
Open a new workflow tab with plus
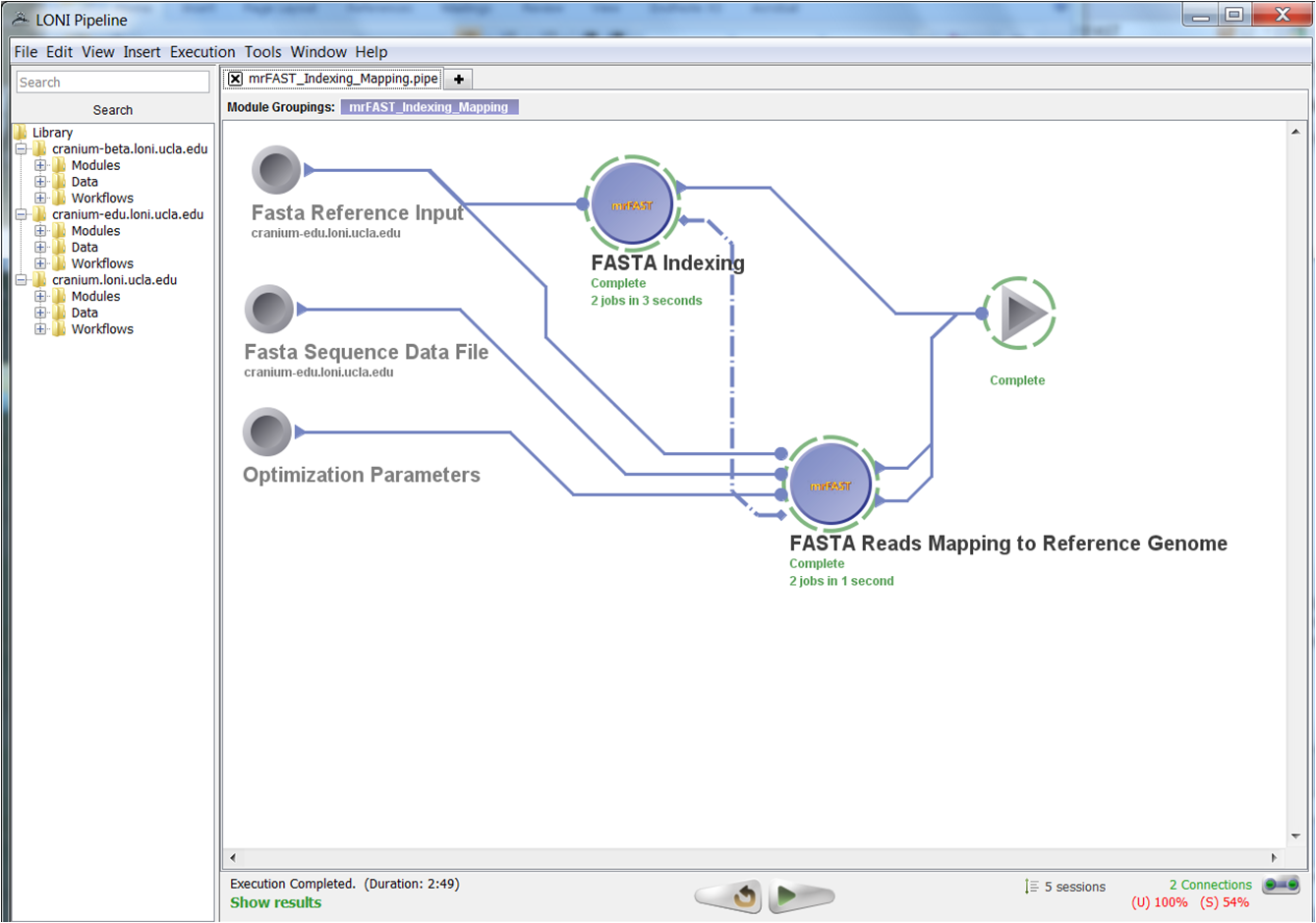point(458,79)
